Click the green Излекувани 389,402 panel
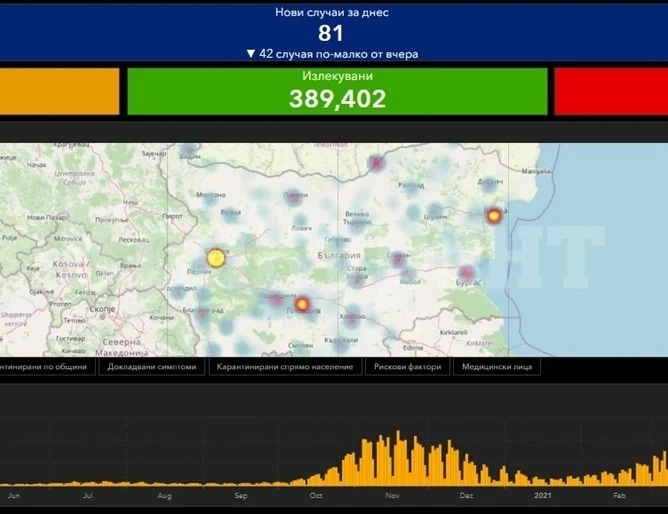 click(x=337, y=91)
